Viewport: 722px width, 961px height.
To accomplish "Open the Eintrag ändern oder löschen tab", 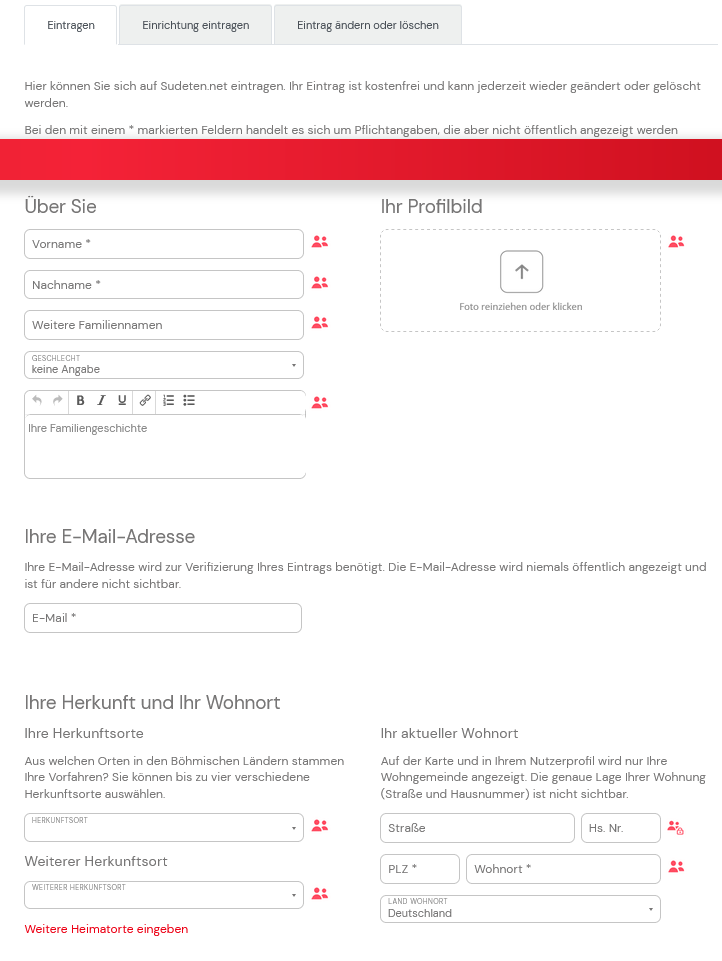I will (367, 25).
